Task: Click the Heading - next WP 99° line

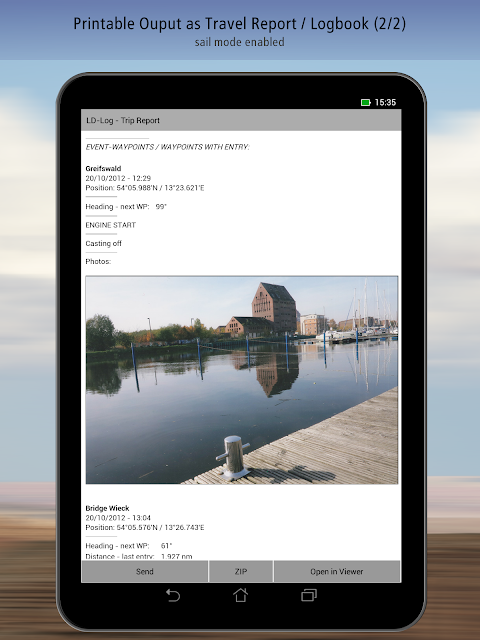Action: coord(126,207)
